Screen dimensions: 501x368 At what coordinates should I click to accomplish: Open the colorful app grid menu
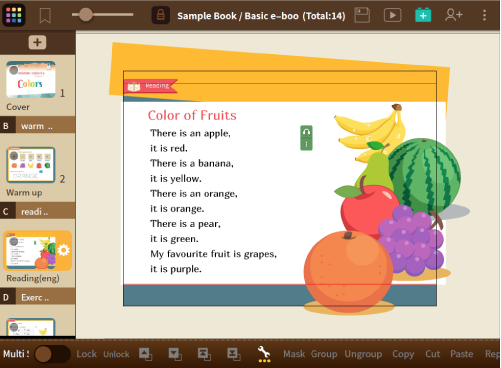14,15
